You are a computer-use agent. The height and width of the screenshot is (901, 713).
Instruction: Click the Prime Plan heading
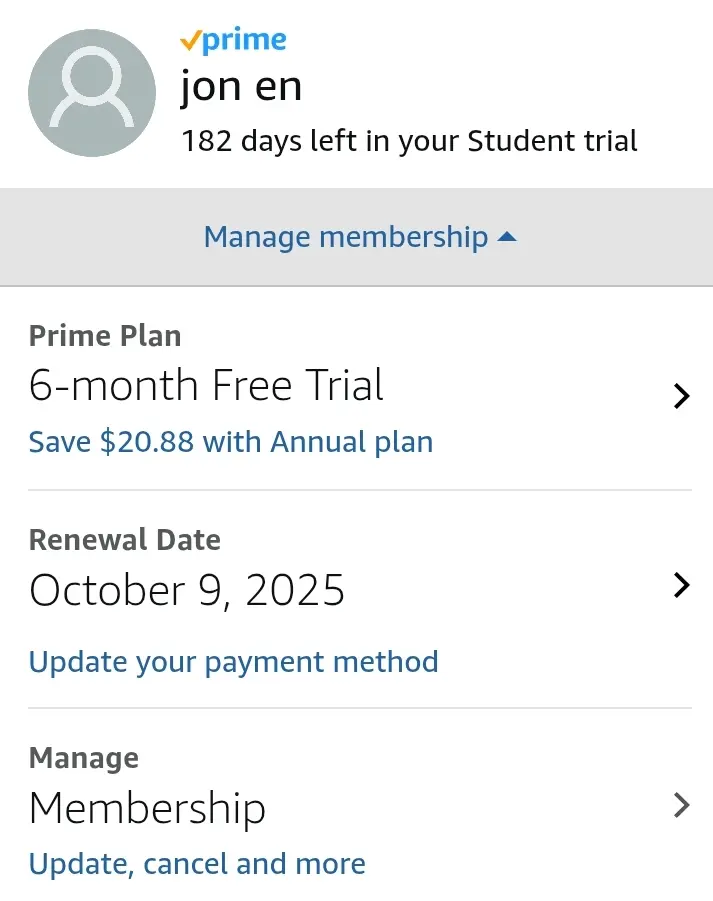(105, 336)
